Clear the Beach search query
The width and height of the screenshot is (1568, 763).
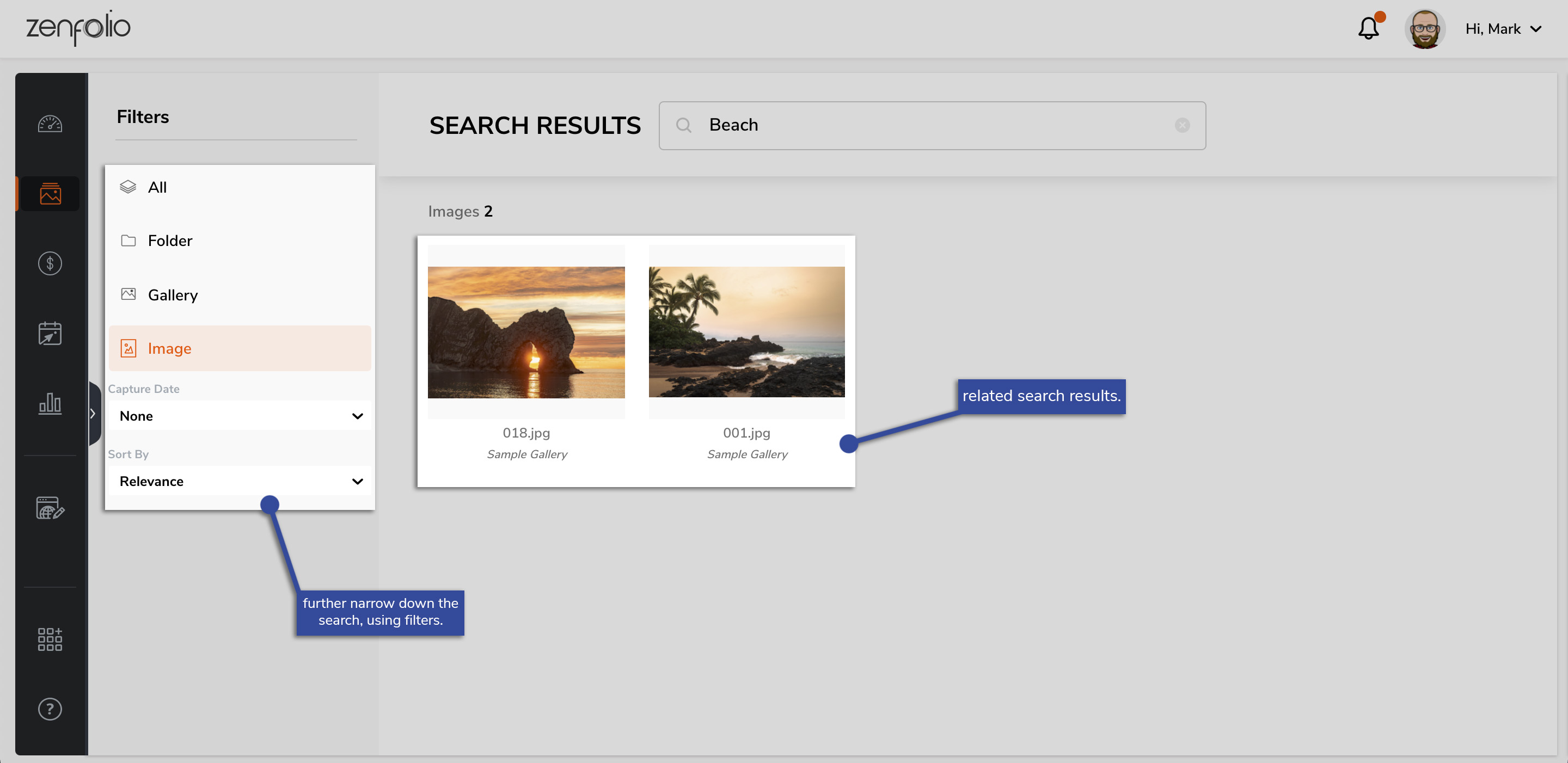click(x=1182, y=125)
